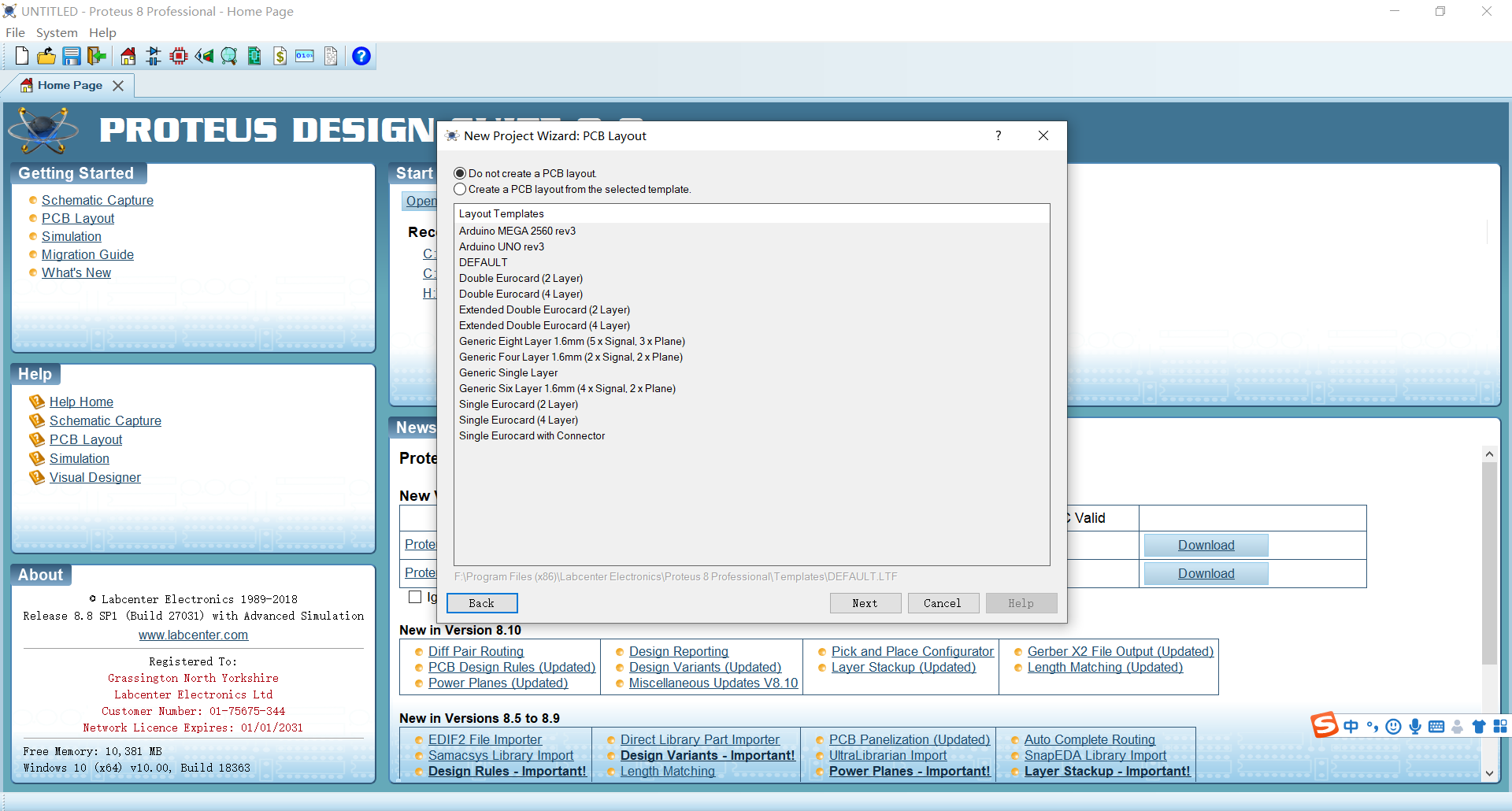The image size is (1512, 811).
Task: Open the Project Notes document icon
Action: click(x=331, y=56)
